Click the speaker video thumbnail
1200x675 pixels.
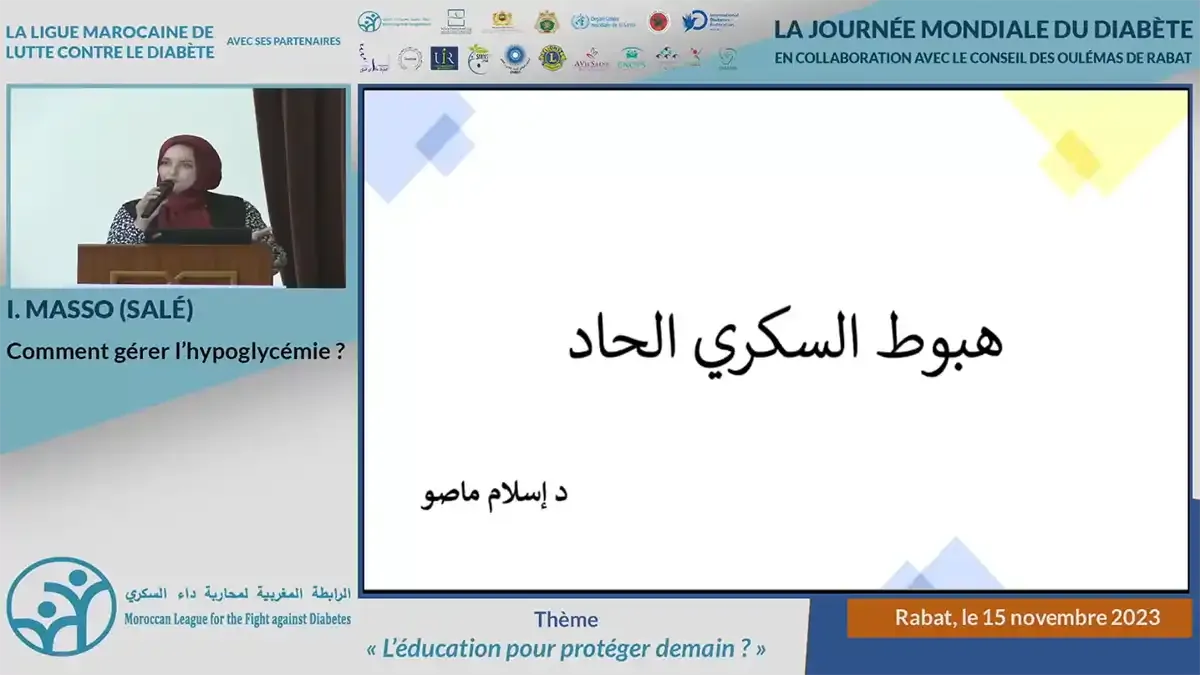[x=176, y=187]
